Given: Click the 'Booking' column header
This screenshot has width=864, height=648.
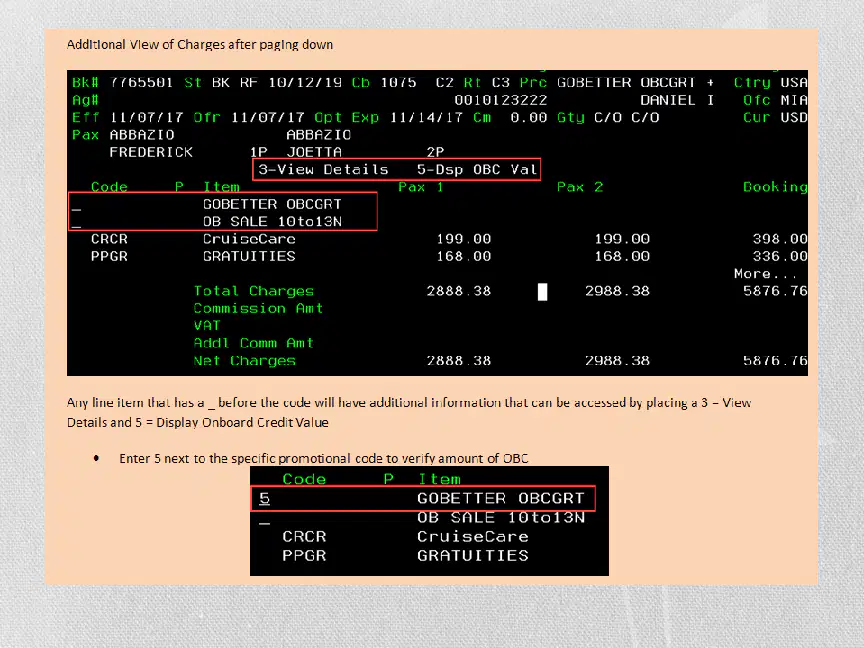Looking at the screenshot, I should click(775, 187).
